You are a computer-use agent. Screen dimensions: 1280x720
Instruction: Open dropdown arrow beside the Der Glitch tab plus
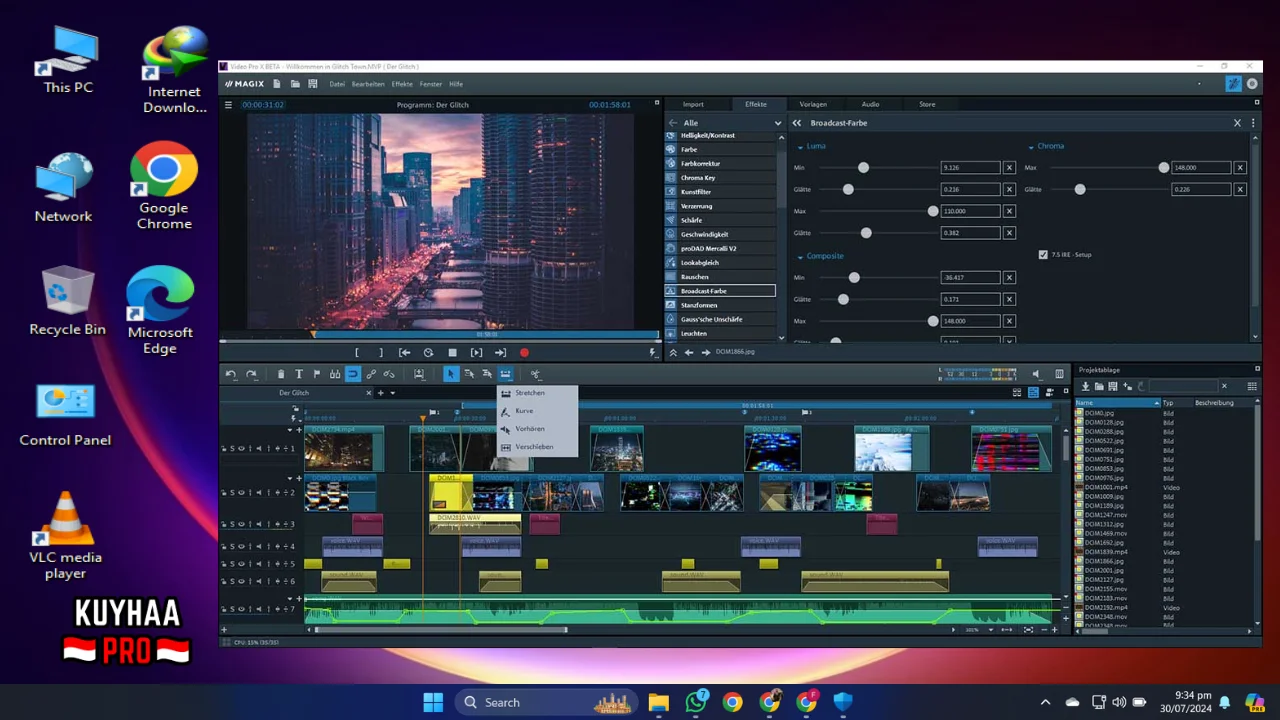393,393
